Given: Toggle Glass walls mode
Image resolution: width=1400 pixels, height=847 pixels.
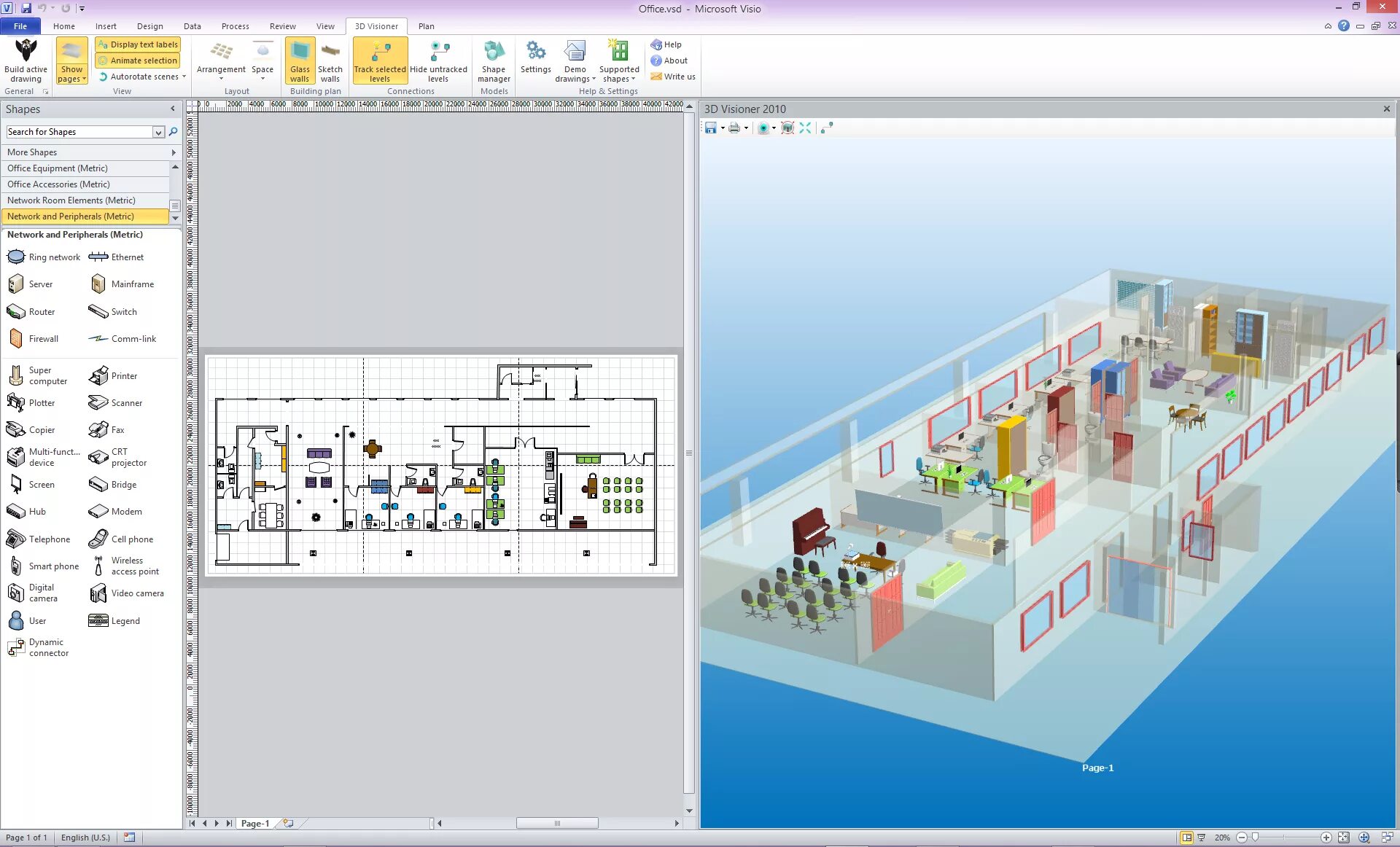Looking at the screenshot, I should 300,61.
